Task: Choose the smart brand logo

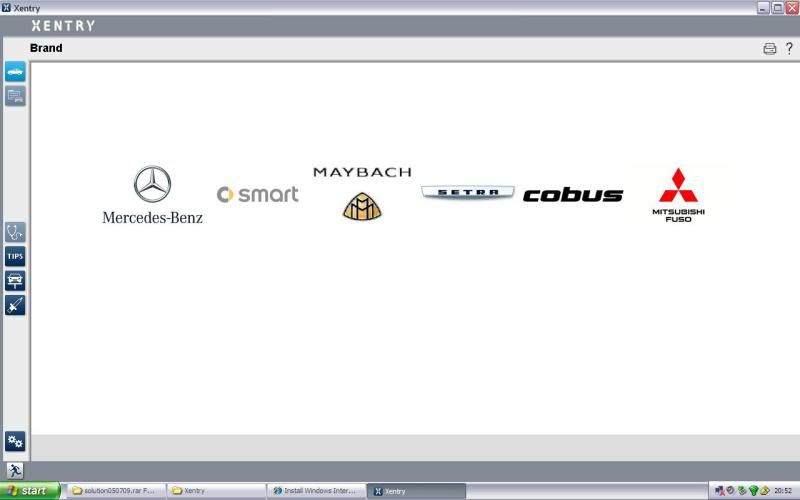Action: (258, 194)
